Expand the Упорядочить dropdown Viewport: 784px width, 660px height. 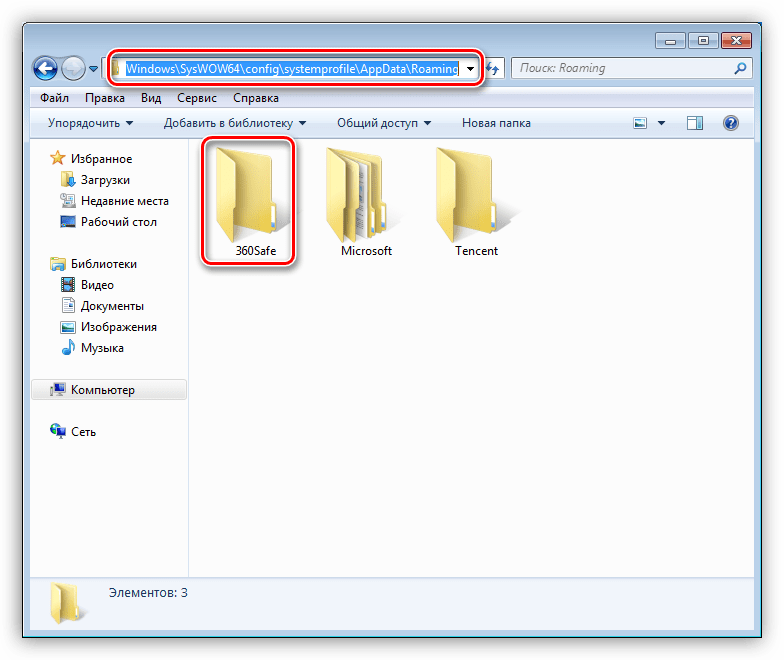coord(90,123)
